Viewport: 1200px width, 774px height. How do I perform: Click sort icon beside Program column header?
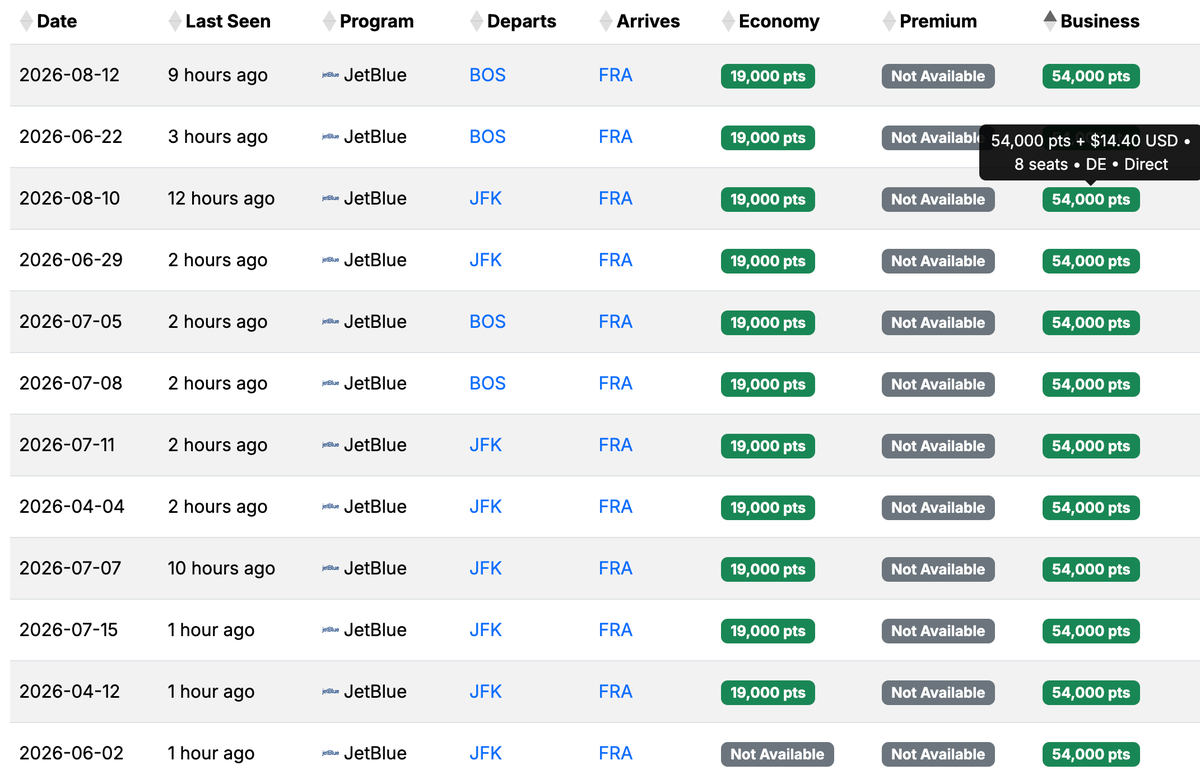pos(329,21)
